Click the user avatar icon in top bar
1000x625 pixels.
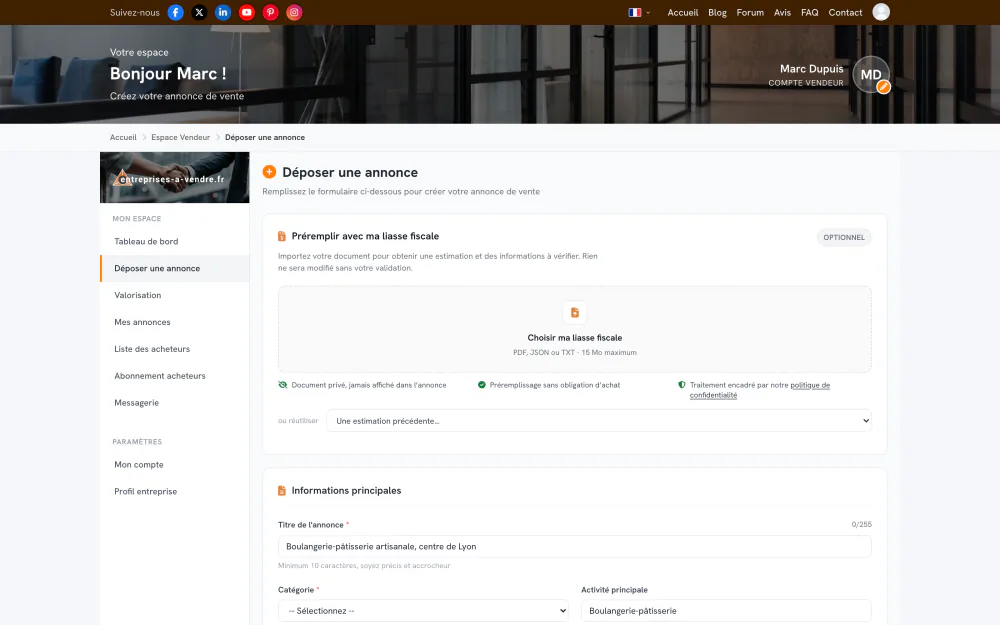point(881,12)
